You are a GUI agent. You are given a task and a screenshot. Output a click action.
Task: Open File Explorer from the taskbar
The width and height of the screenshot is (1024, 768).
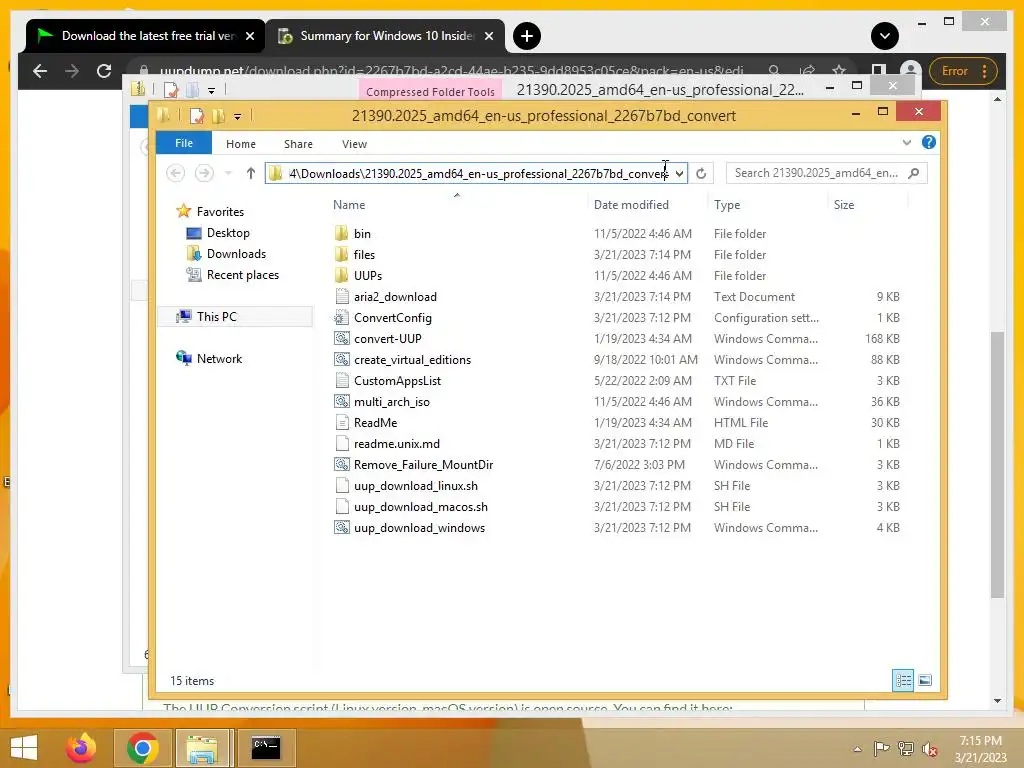(202, 748)
